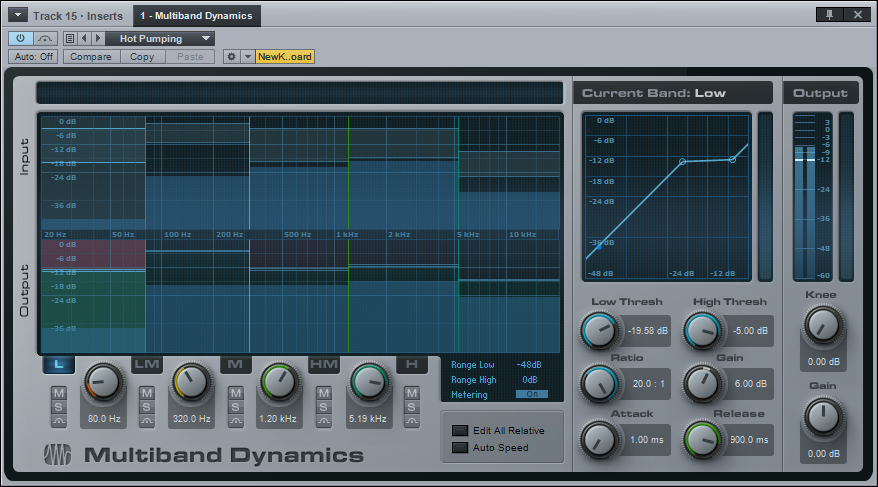
Task: Select the M mid band tab
Action: pyautogui.click(x=235, y=364)
